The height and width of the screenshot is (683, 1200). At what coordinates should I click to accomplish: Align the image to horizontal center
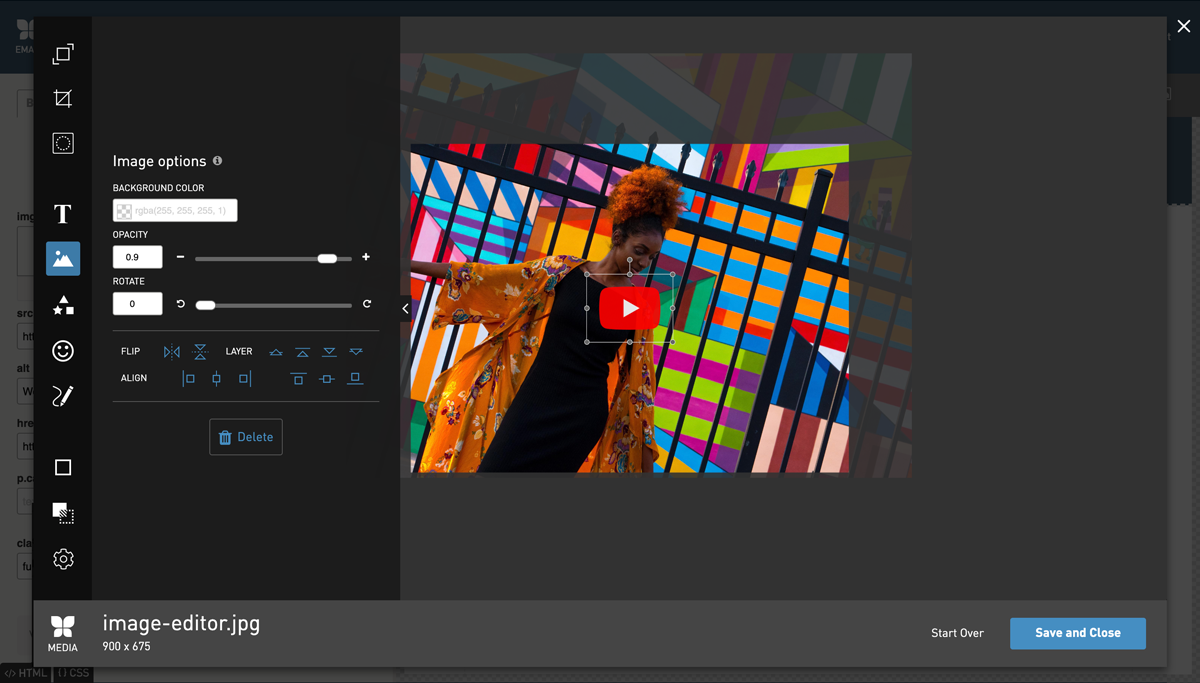click(216, 378)
